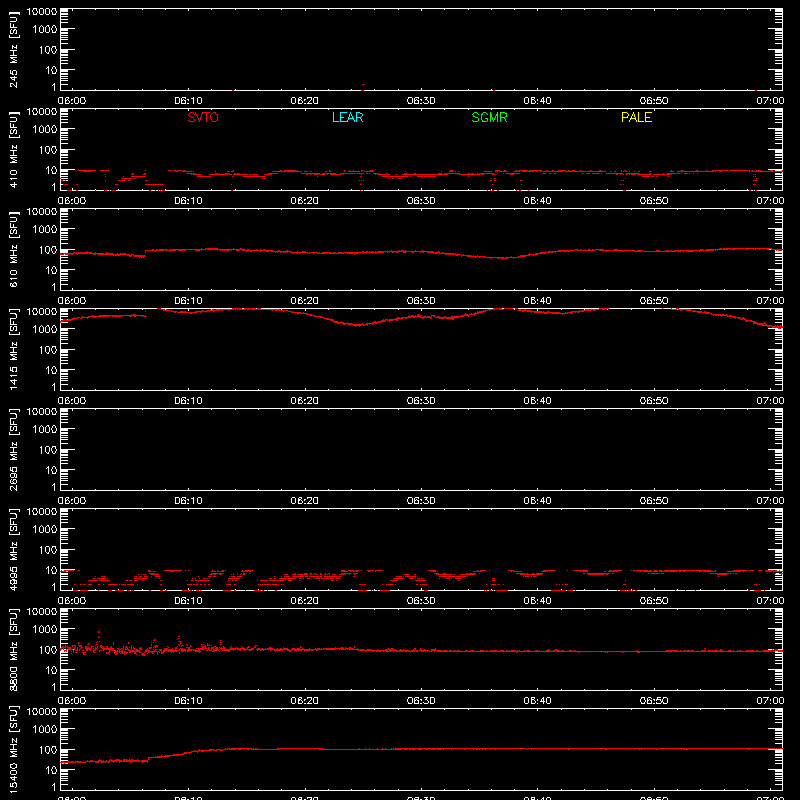Click the 100 tick label on the 610 MHz axis
The width and height of the screenshot is (800, 800).
(x=48, y=250)
